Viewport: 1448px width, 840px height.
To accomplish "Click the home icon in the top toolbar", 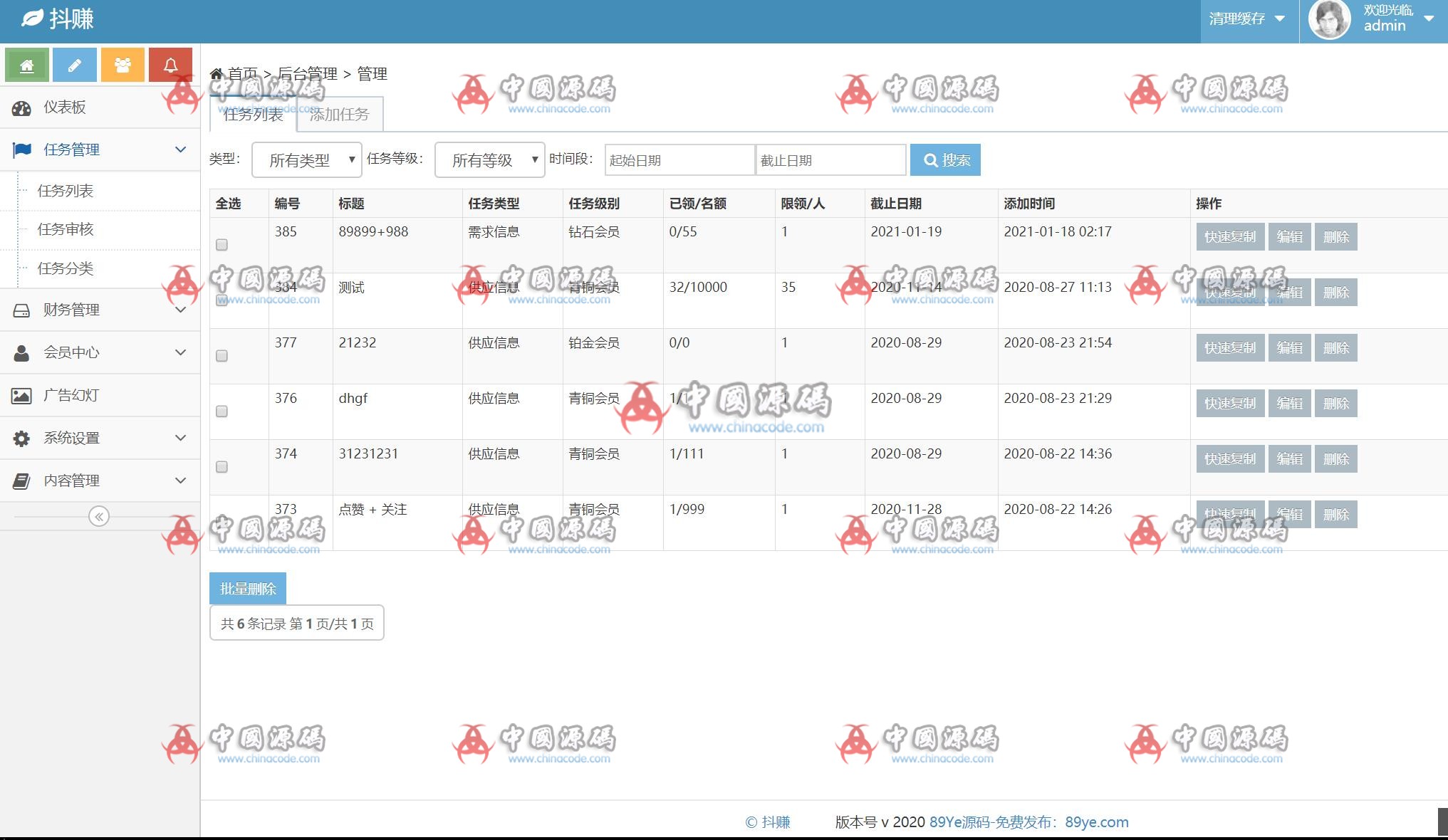I will click(x=27, y=64).
